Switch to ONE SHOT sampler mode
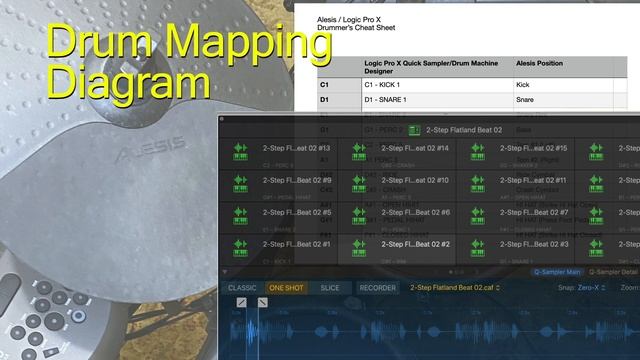 coord(286,288)
